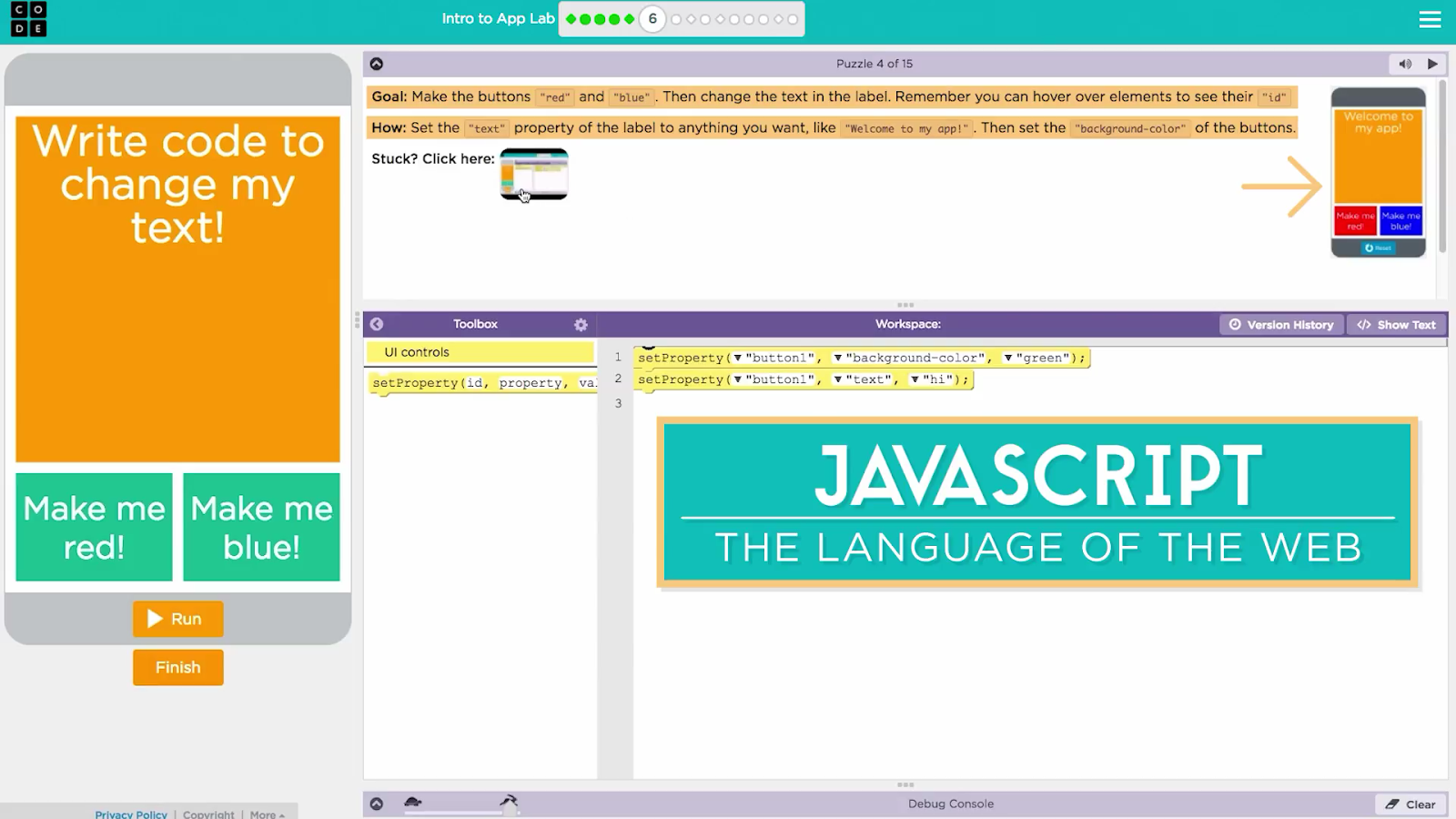1456x819 pixels.
Task: Open the Toolbox settings gear
Action: tap(581, 325)
